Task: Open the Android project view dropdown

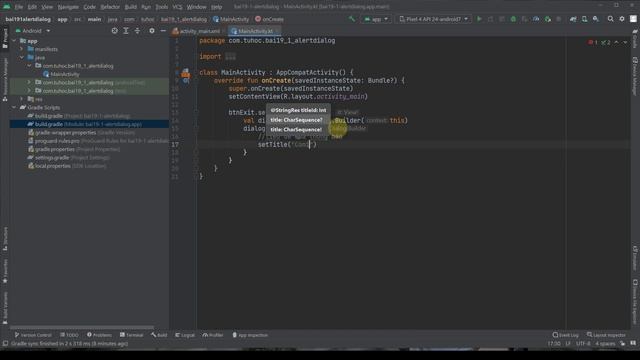Action: tap(33, 31)
